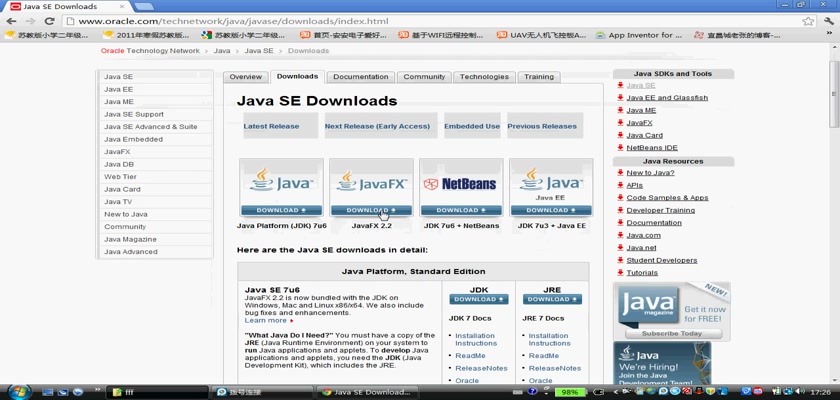Open the Student Developers link

coord(662,260)
